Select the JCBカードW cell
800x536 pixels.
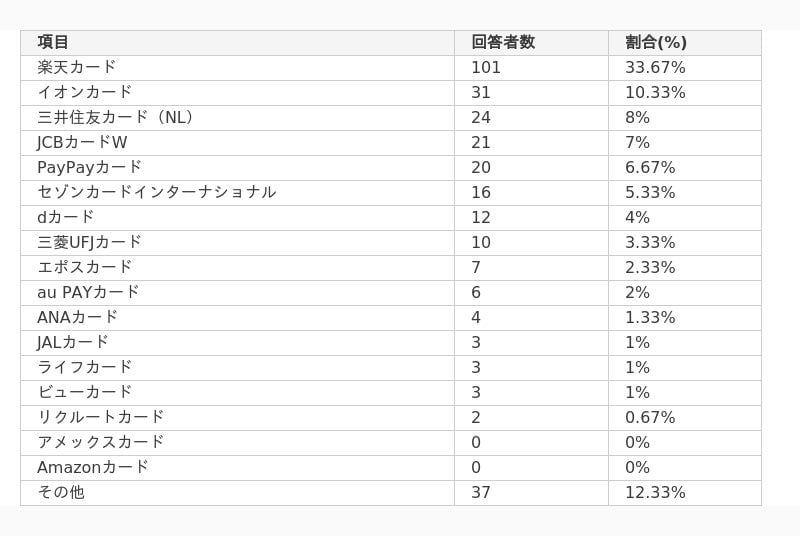pos(82,142)
